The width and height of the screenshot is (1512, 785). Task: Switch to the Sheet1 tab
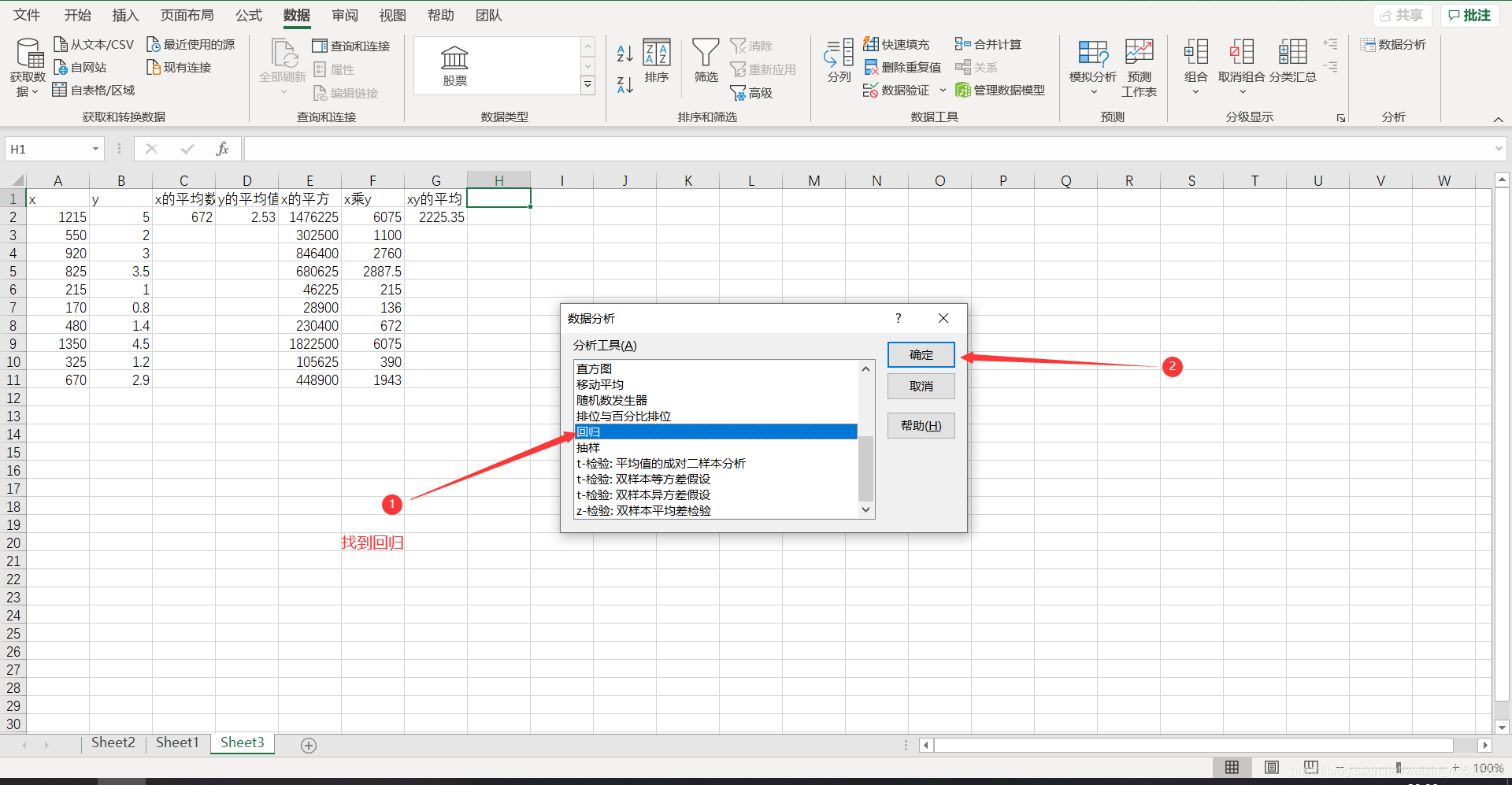pos(177,742)
